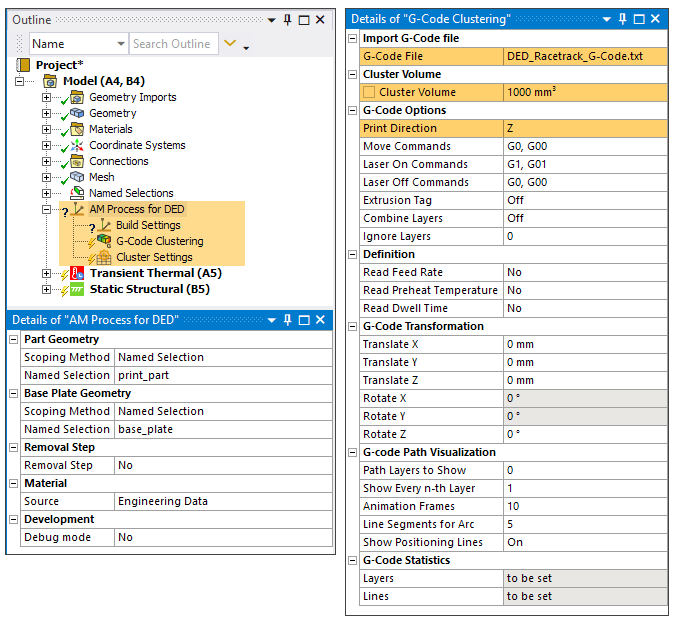Select the Materials icon in tree

click(76, 130)
